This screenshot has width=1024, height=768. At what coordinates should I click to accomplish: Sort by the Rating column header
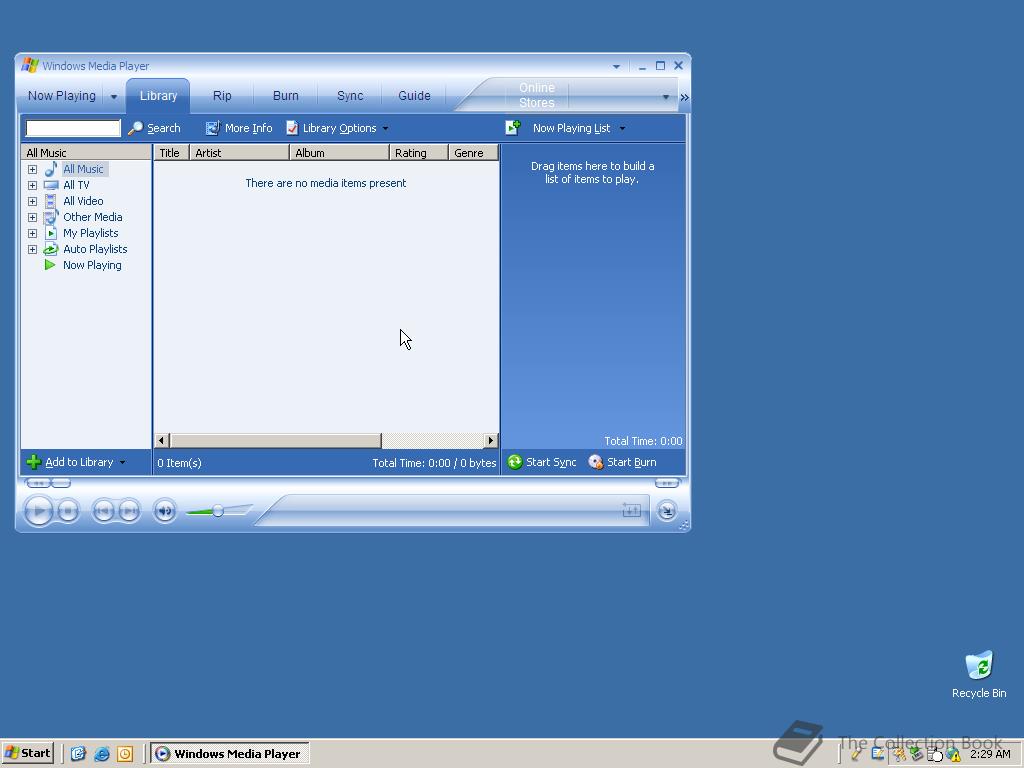point(419,153)
